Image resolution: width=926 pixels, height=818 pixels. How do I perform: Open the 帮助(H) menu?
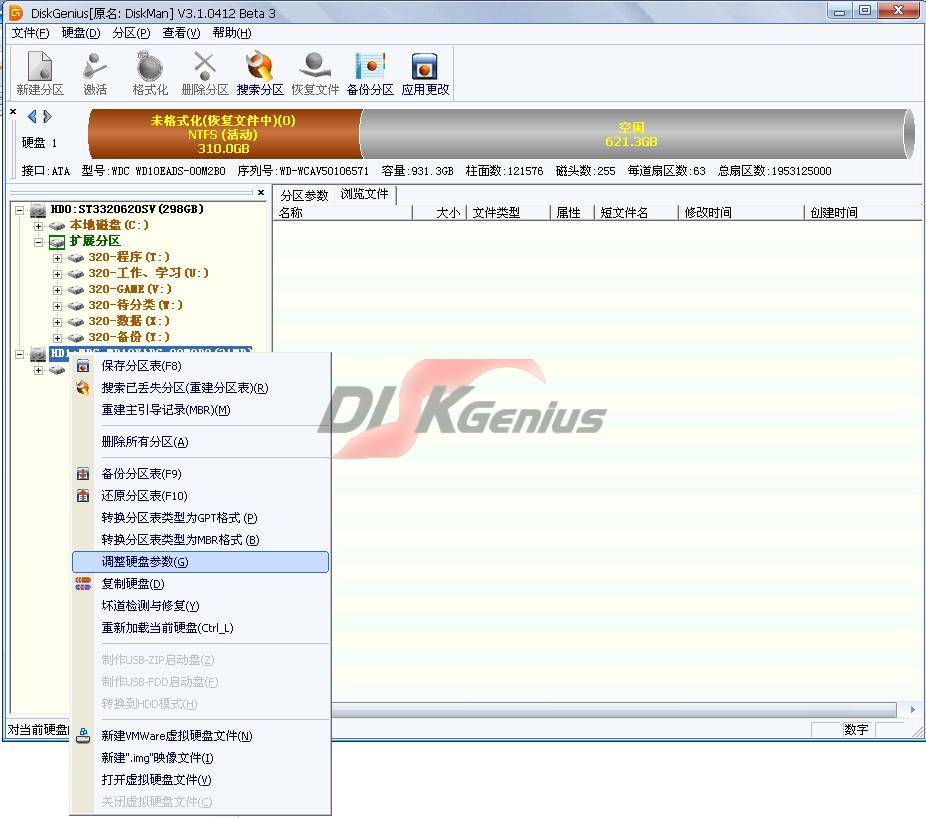pyautogui.click(x=232, y=33)
